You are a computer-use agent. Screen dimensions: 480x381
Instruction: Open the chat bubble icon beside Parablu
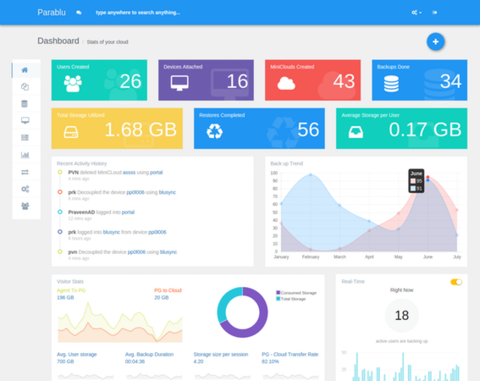coord(79,13)
